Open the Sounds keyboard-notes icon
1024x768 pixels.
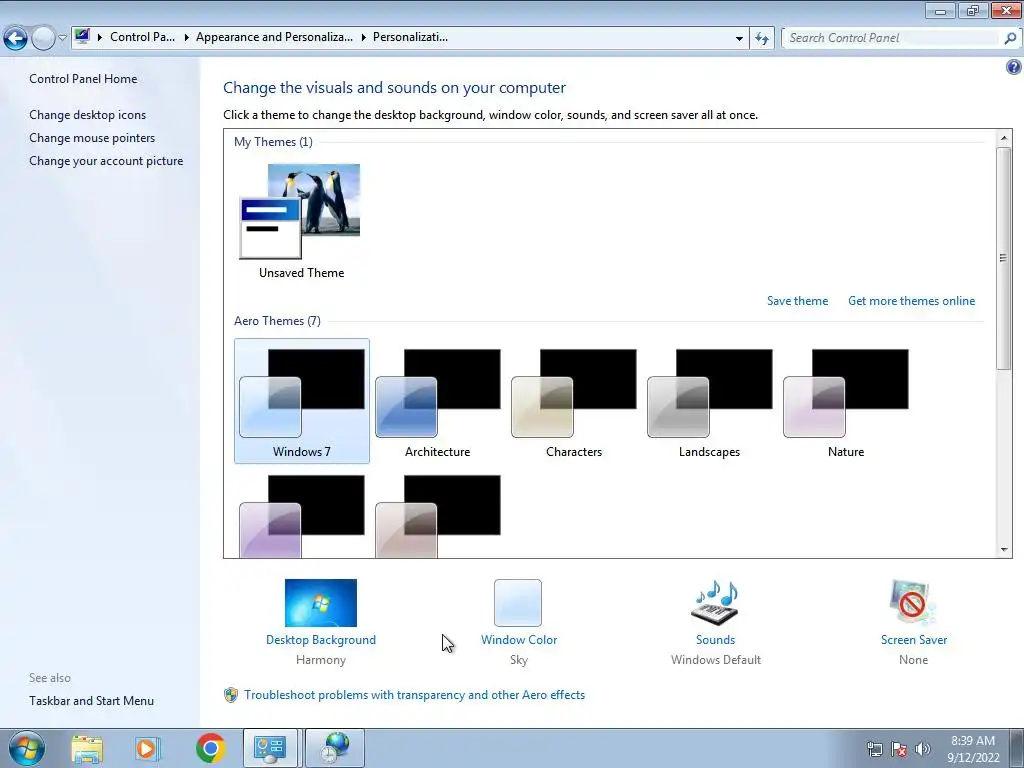tap(715, 603)
